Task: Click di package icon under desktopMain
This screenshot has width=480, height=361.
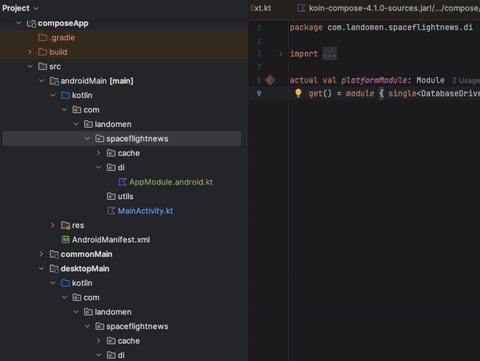Action: coord(111,355)
